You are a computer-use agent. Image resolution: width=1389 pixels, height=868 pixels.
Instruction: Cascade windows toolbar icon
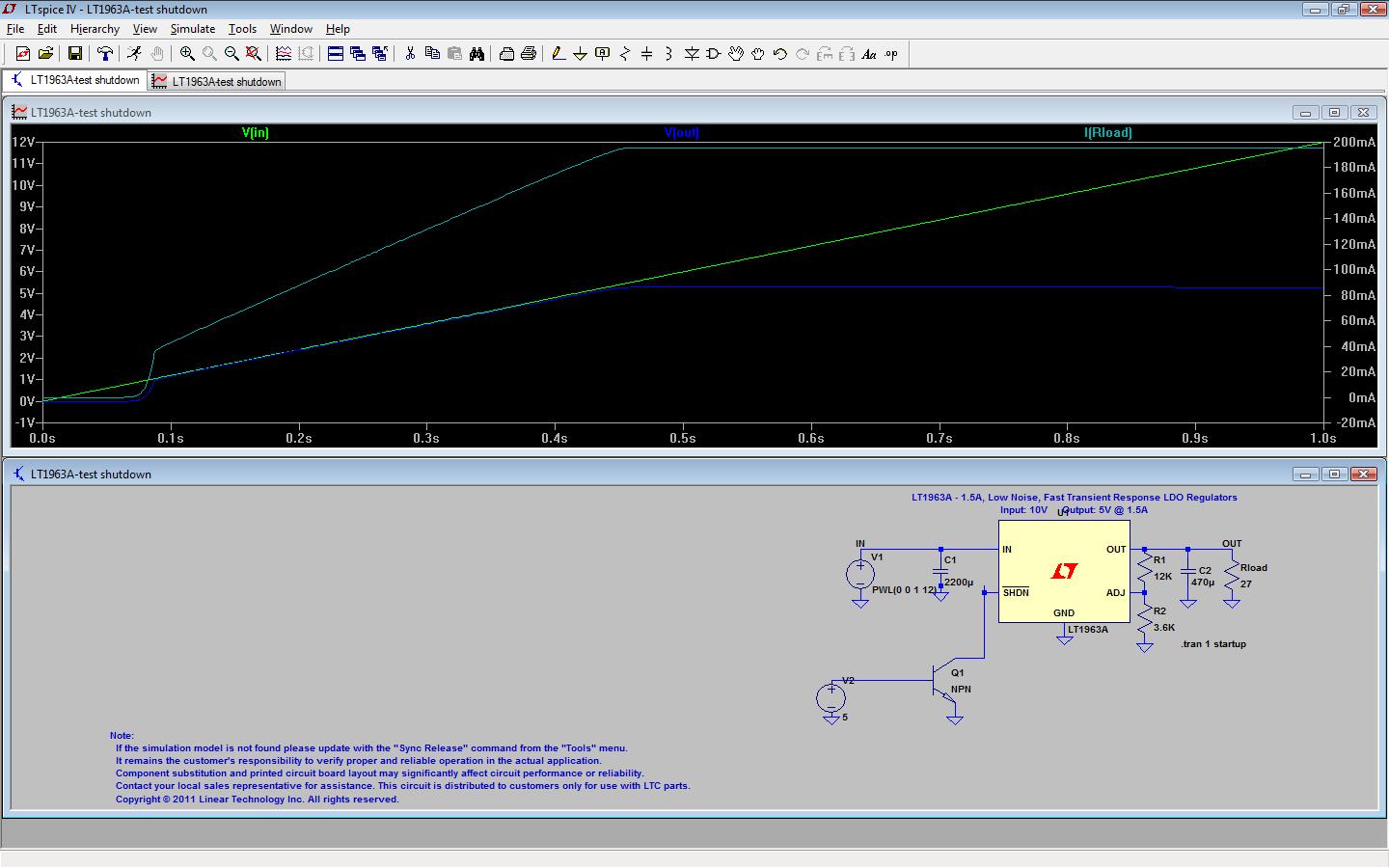pyautogui.click(x=358, y=54)
